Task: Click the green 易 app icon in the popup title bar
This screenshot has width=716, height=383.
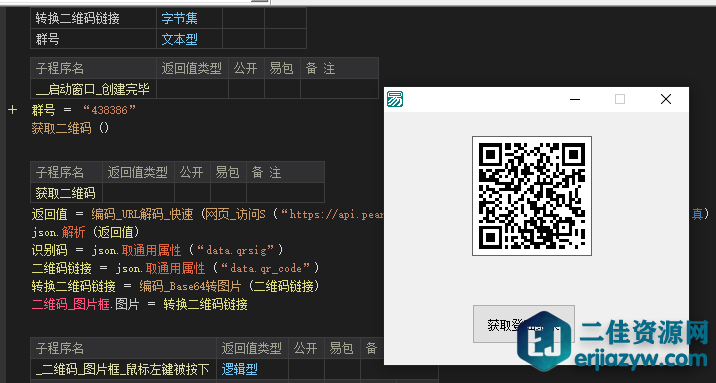Action: tap(395, 99)
